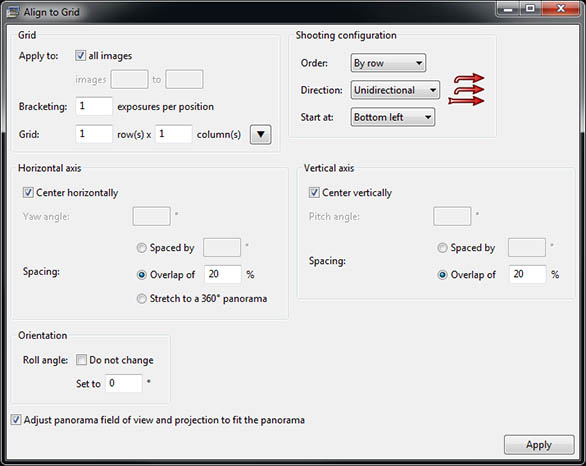The width and height of the screenshot is (586, 466).
Task: Click the red shooting direction arrows diagram
Action: tap(466, 89)
